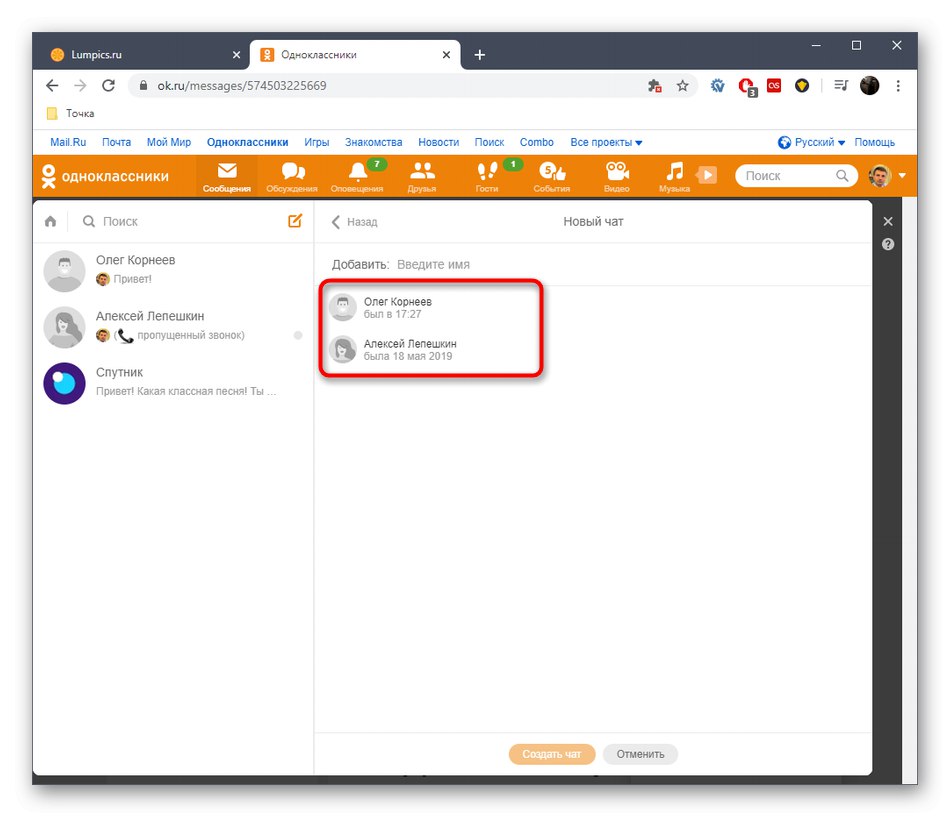Open Мой Мир link
Viewport: 950px width, 817px height.
click(x=168, y=142)
